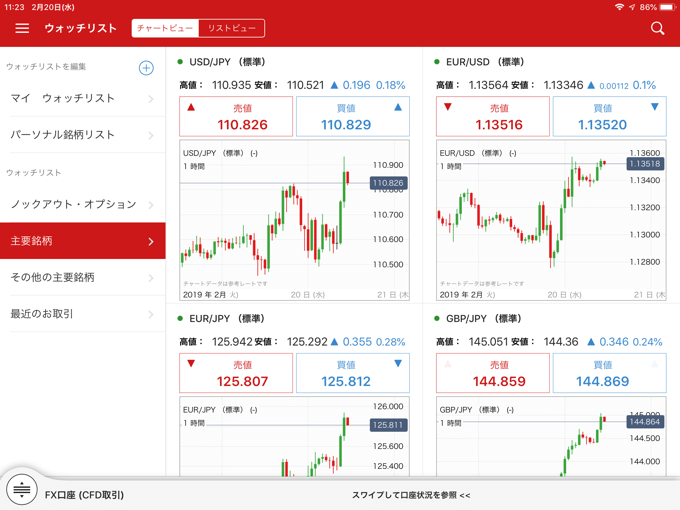Viewport: 680px width, 510px height.
Task: Tap EUR/USD low value 1.13346
Action: [x=563, y=85]
